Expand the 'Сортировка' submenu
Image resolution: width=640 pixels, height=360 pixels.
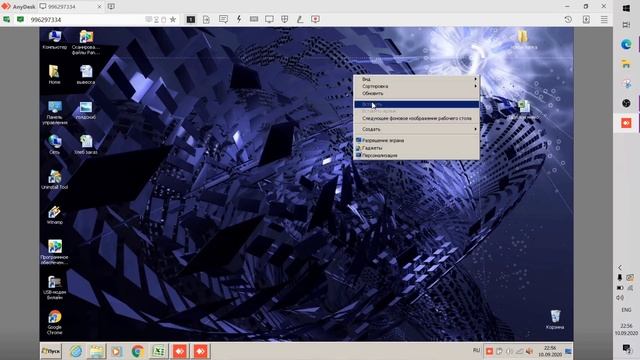(x=416, y=86)
